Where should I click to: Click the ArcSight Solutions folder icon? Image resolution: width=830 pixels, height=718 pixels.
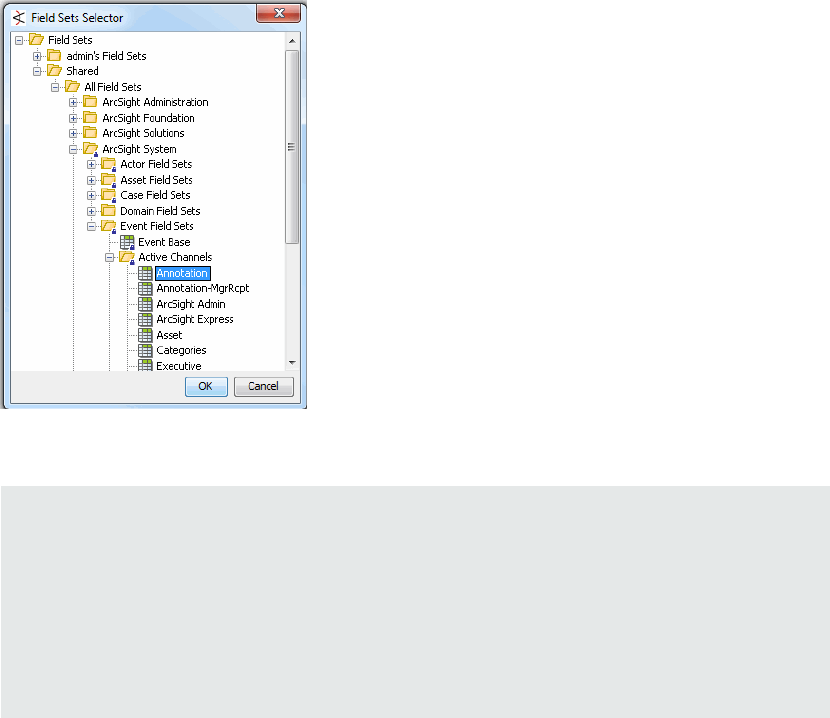click(90, 133)
